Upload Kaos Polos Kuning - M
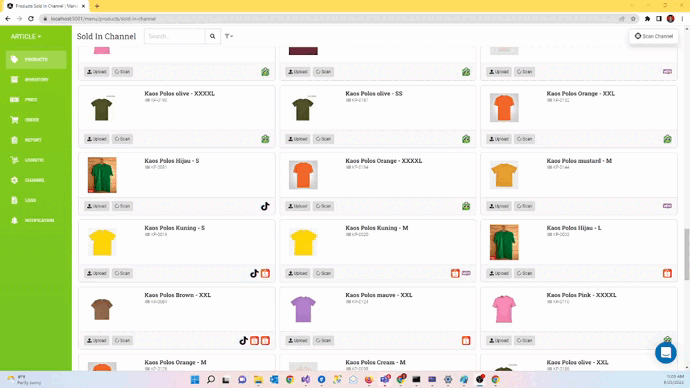This screenshot has height=388, width=690. tap(298, 273)
